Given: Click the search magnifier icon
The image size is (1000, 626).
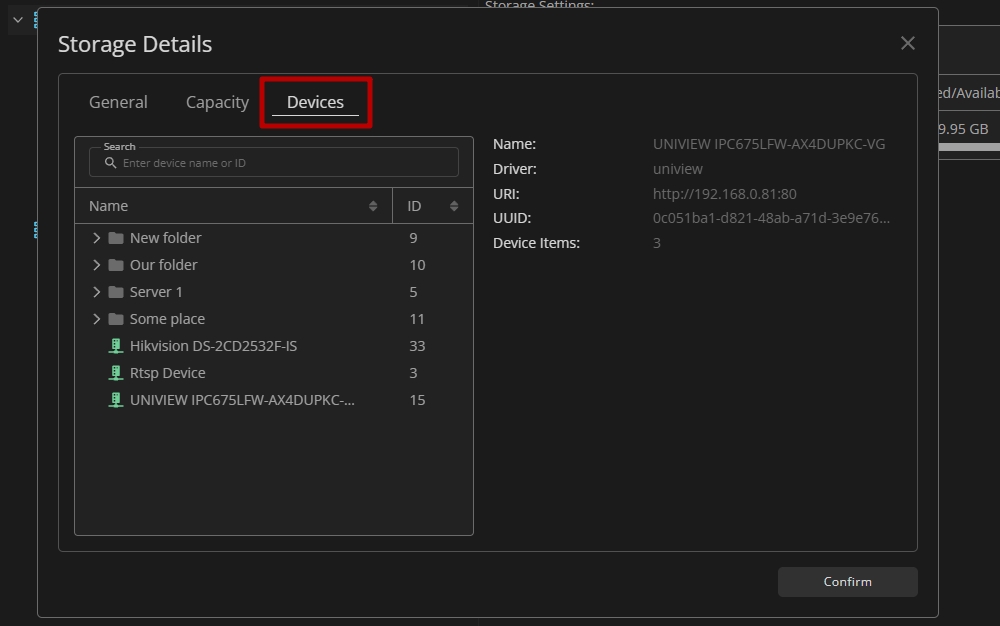Looking at the screenshot, I should point(110,163).
